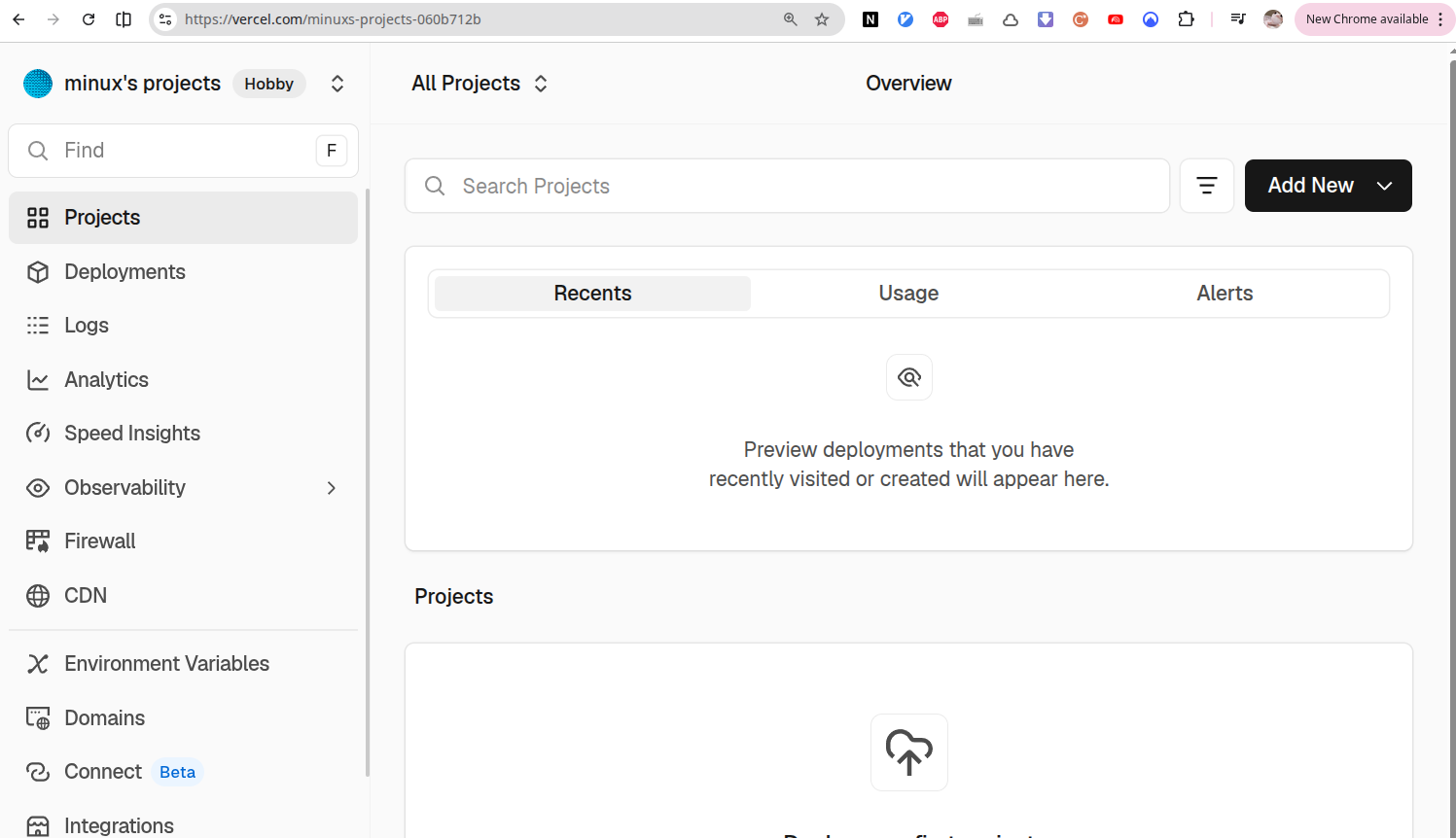This screenshot has height=838, width=1456.
Task: Open the Chrome three-dot menu
Action: (x=1440, y=19)
